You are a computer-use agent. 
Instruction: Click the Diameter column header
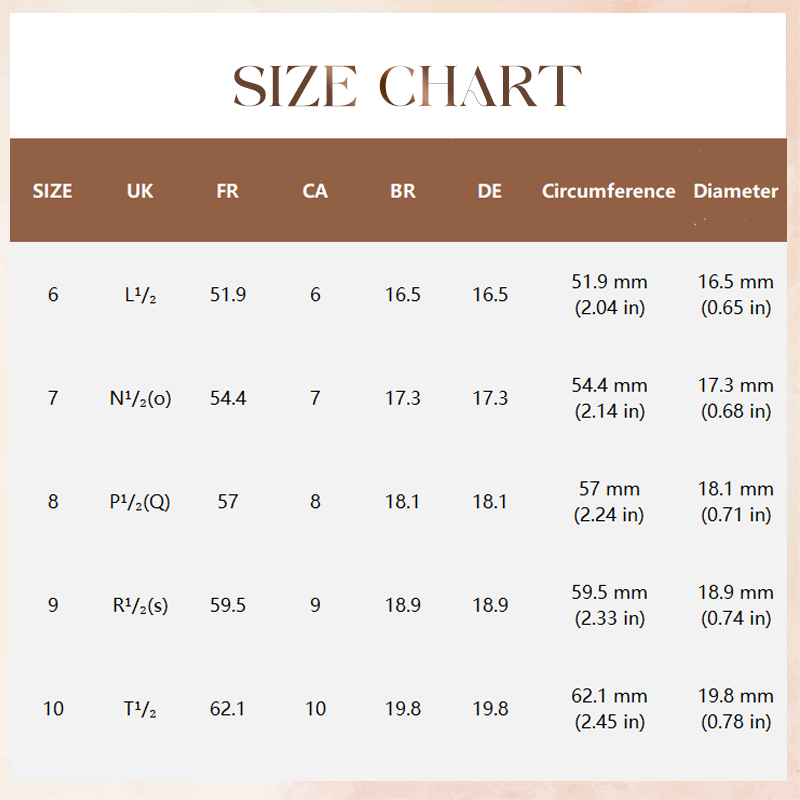pos(736,191)
